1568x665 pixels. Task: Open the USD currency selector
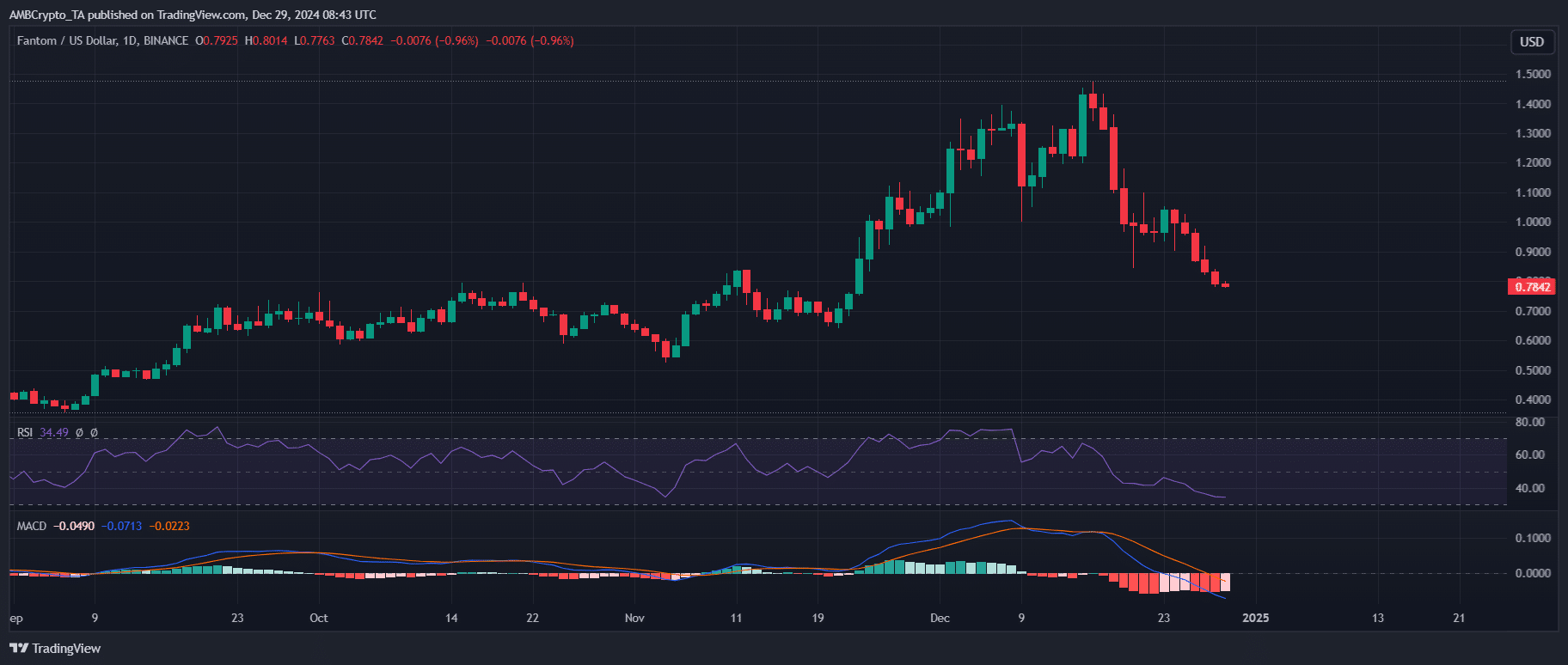tap(1531, 41)
